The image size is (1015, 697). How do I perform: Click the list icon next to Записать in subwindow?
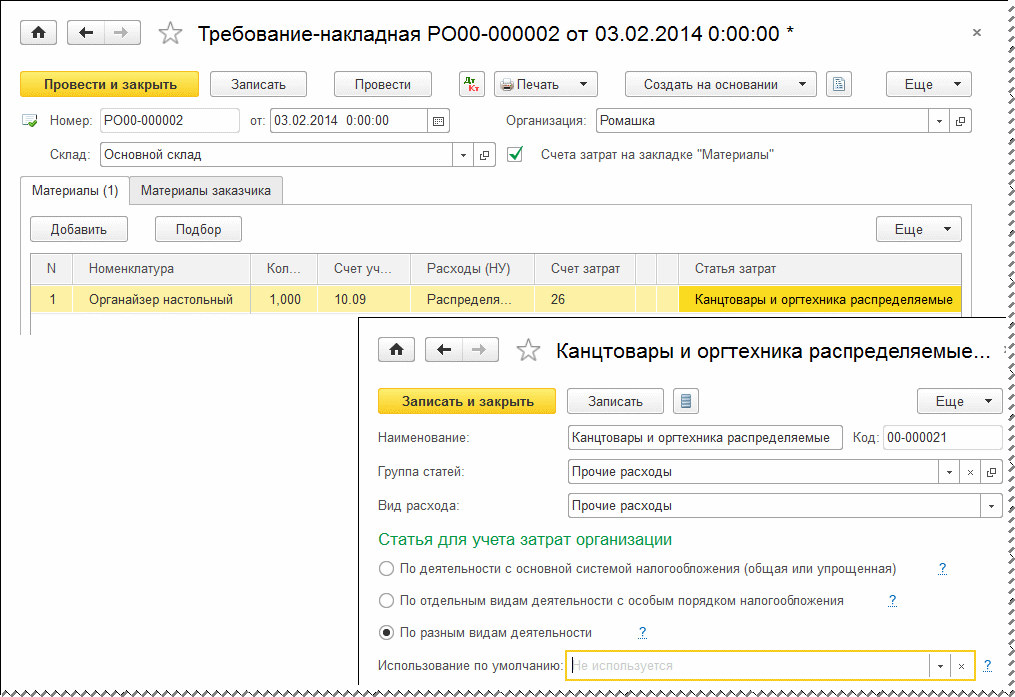pos(685,401)
